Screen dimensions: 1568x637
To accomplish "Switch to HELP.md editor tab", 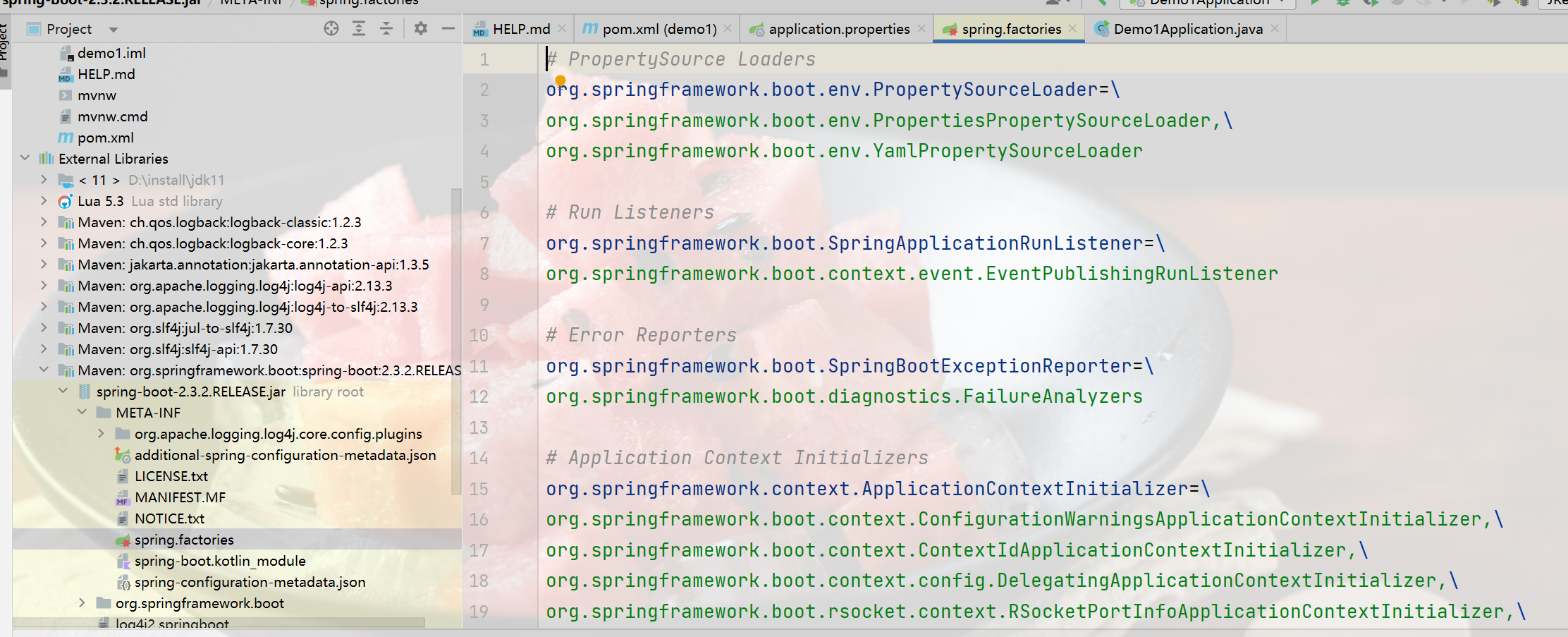I will pos(521,29).
